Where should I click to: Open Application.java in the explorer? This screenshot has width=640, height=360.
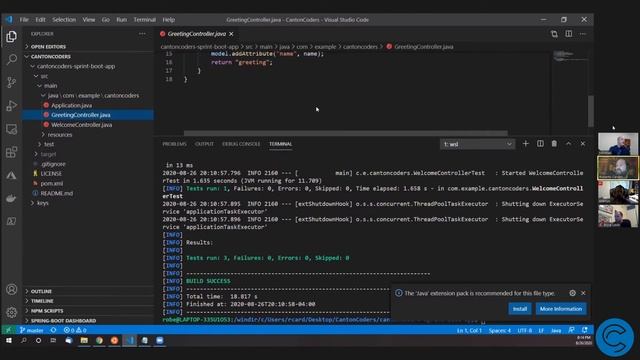pyautogui.click(x=88, y=105)
